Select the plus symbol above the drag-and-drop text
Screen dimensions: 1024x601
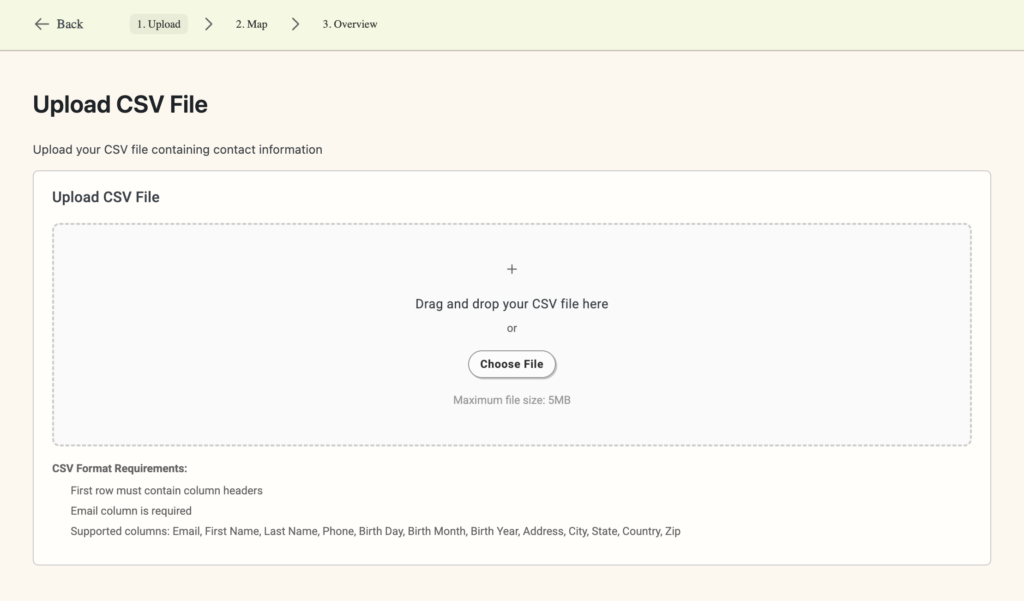pyautogui.click(x=511, y=268)
